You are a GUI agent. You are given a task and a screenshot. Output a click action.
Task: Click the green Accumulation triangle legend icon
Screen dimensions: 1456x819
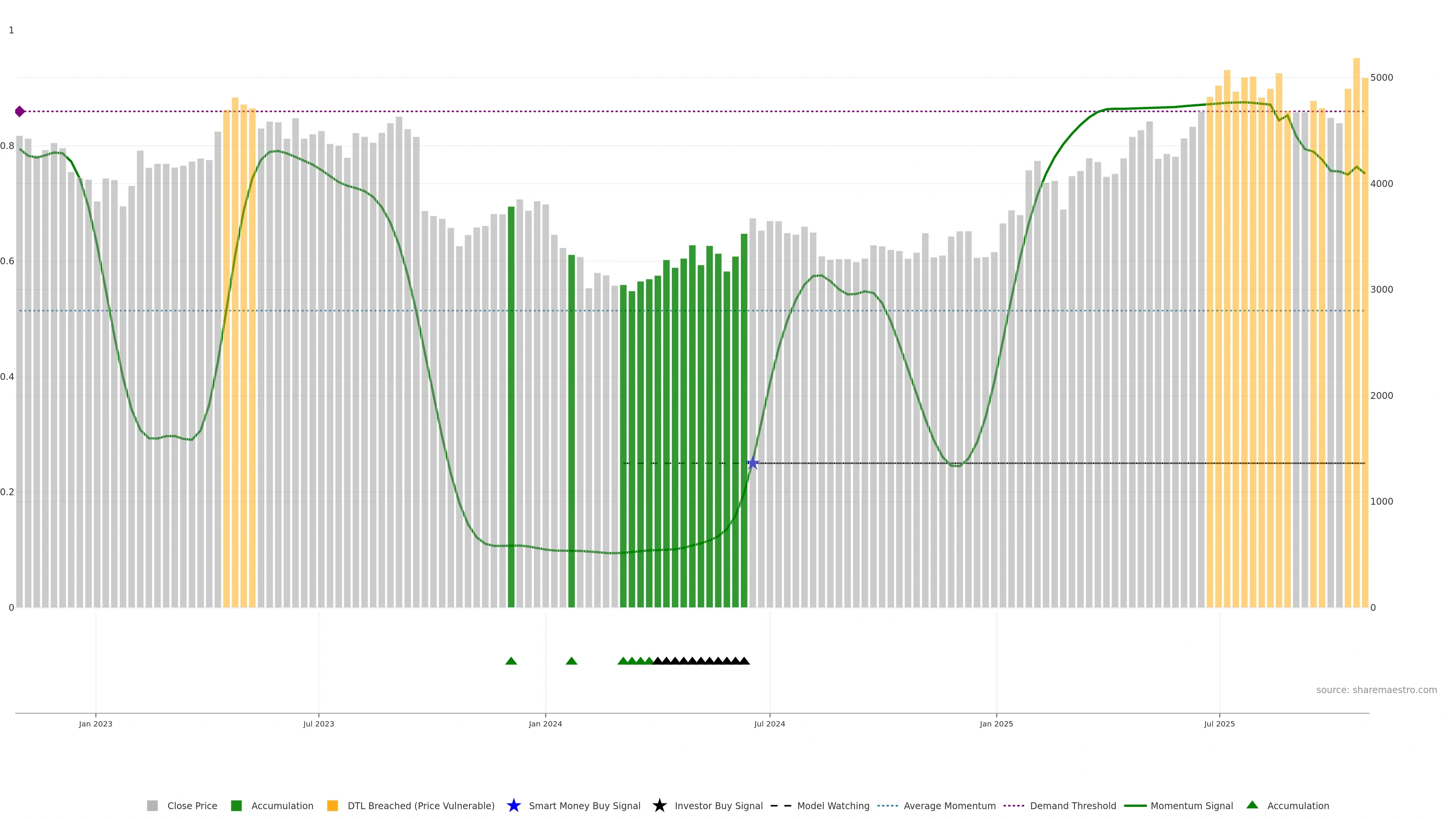1252,805
